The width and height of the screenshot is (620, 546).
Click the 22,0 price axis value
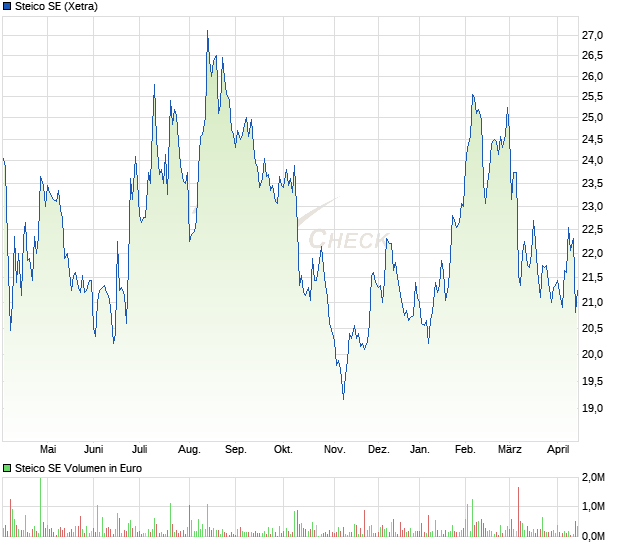(592, 253)
